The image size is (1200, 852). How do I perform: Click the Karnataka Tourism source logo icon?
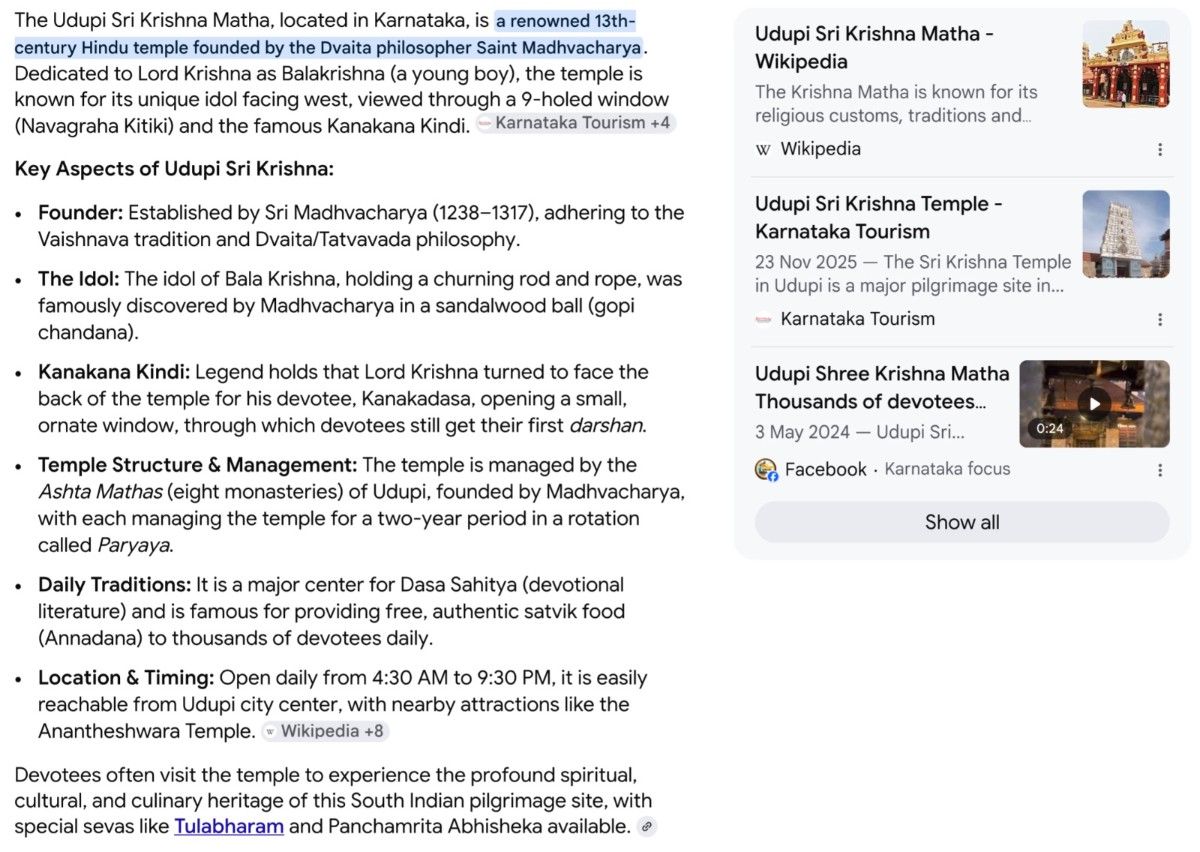click(764, 319)
